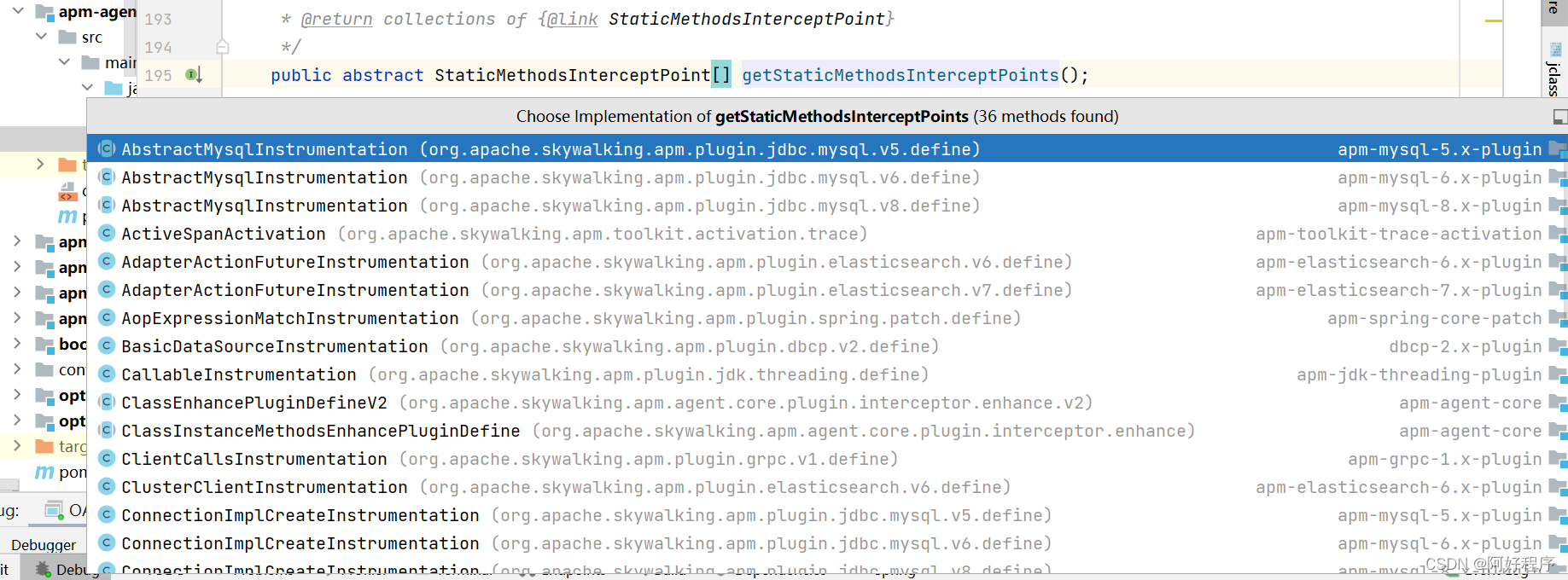Collapse the src folder node

point(41,36)
